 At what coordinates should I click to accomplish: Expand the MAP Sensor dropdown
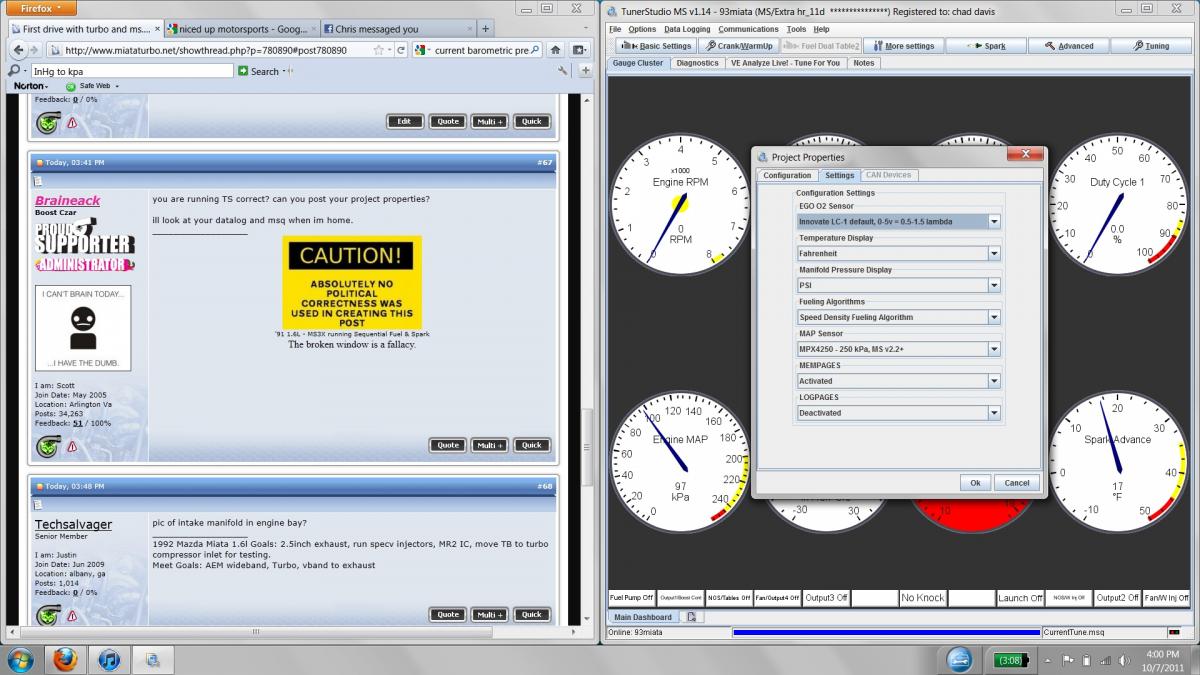pyautogui.click(x=993, y=349)
